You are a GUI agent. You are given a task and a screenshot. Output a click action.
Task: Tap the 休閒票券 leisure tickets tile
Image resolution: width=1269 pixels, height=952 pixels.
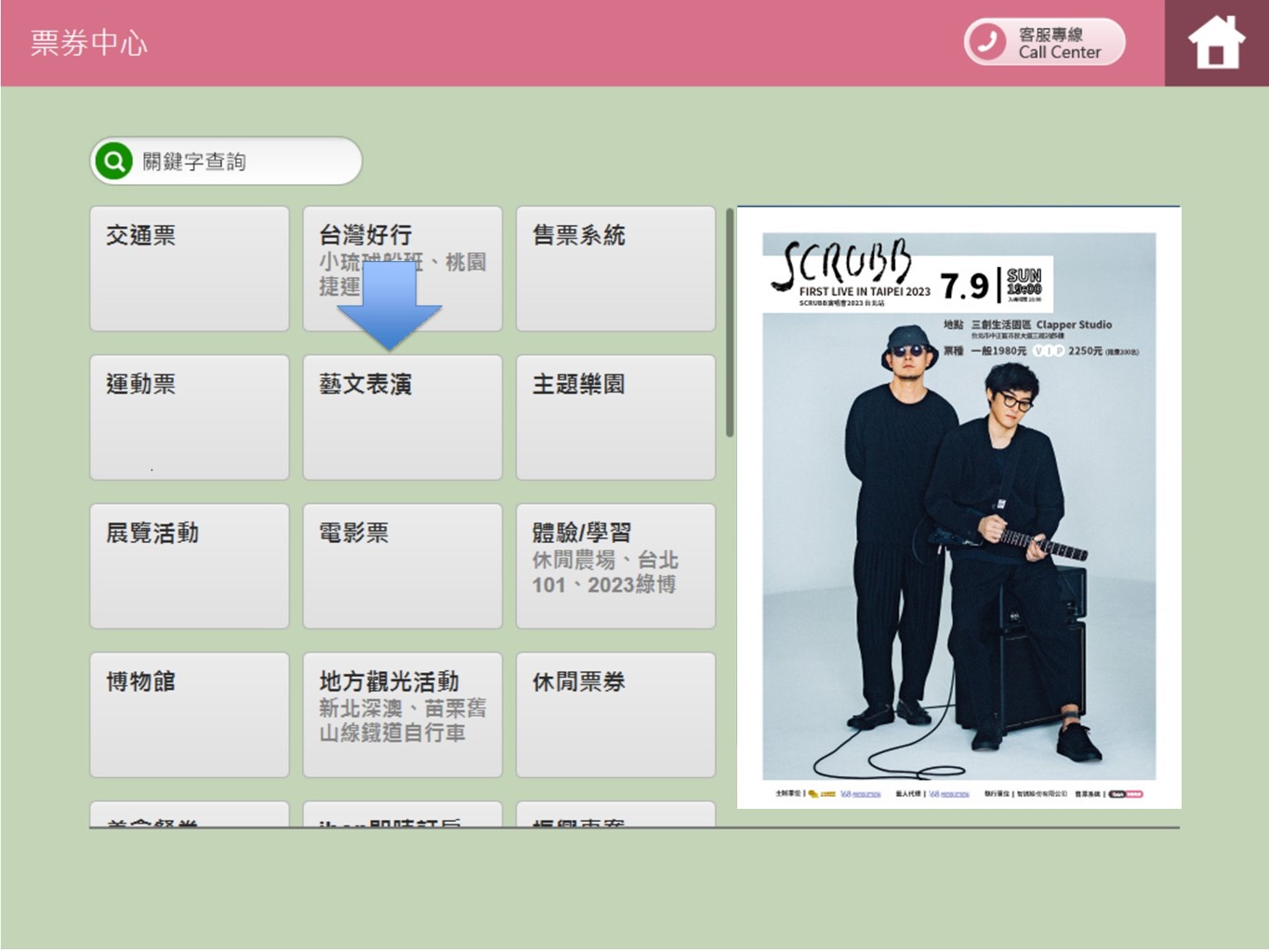(x=615, y=715)
